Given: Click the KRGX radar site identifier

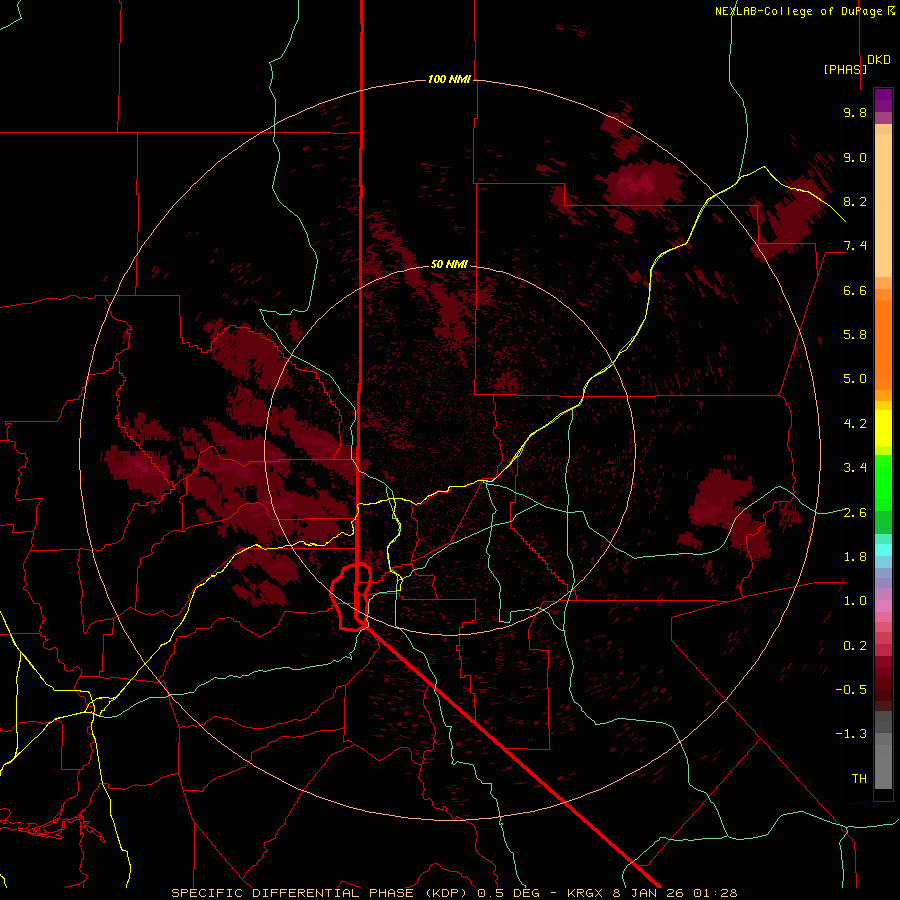Looking at the screenshot, I should (585, 893).
